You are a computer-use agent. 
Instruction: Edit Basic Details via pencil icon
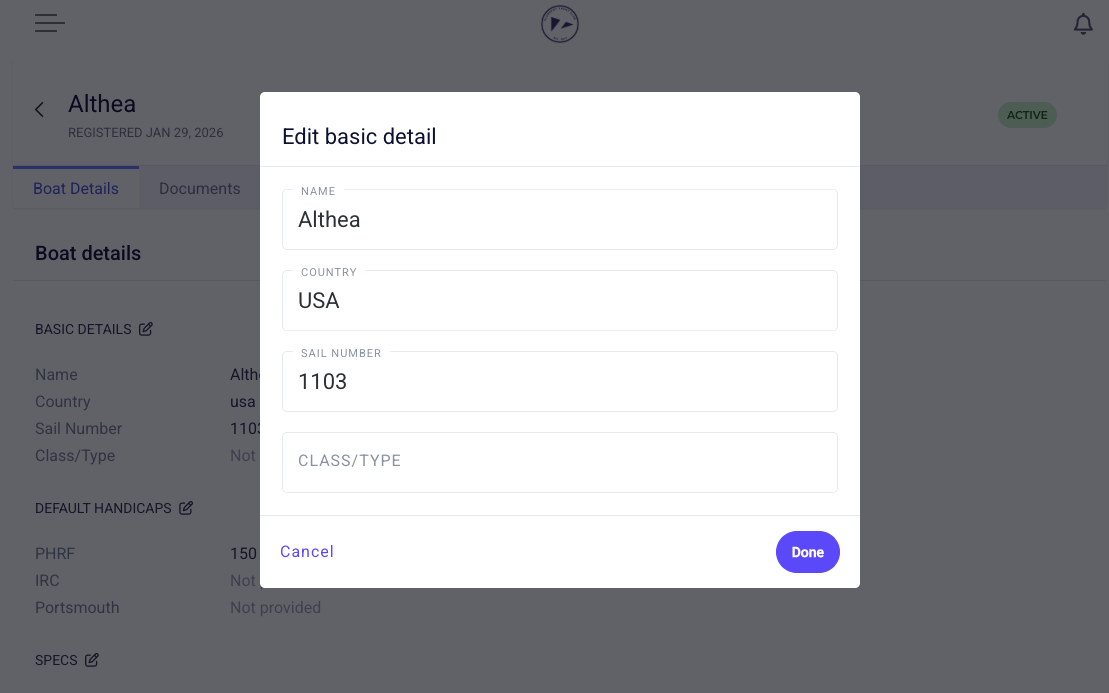click(x=146, y=329)
